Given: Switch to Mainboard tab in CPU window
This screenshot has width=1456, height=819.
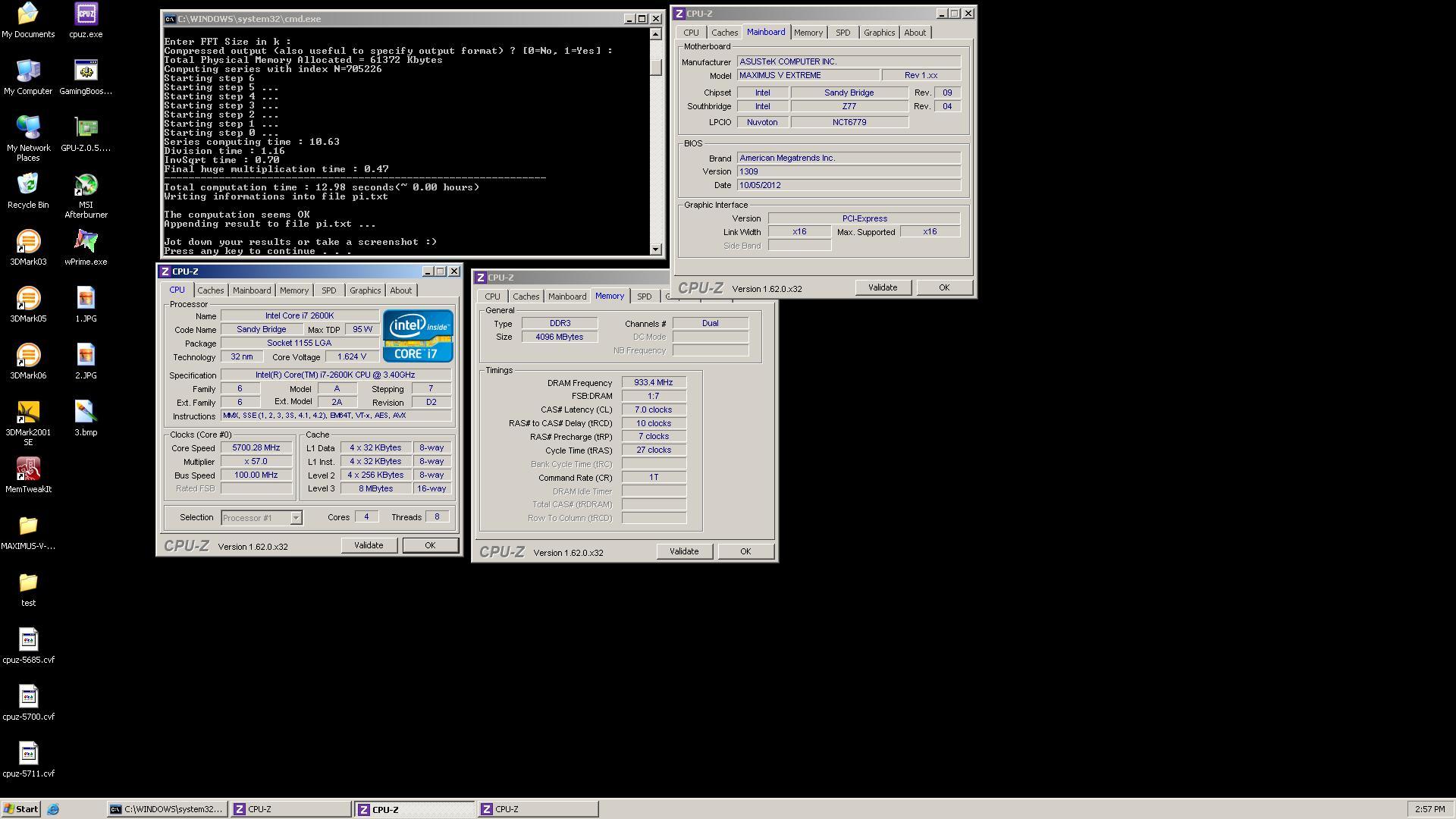Looking at the screenshot, I should [251, 290].
